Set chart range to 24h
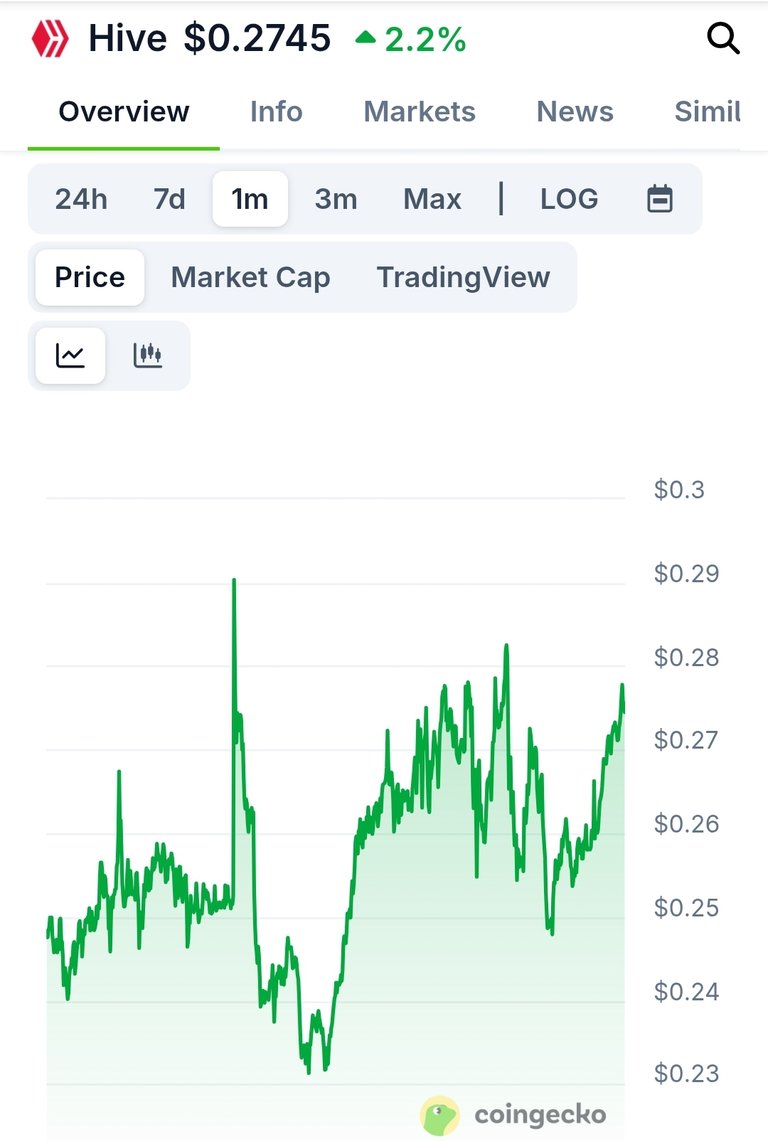 81,199
